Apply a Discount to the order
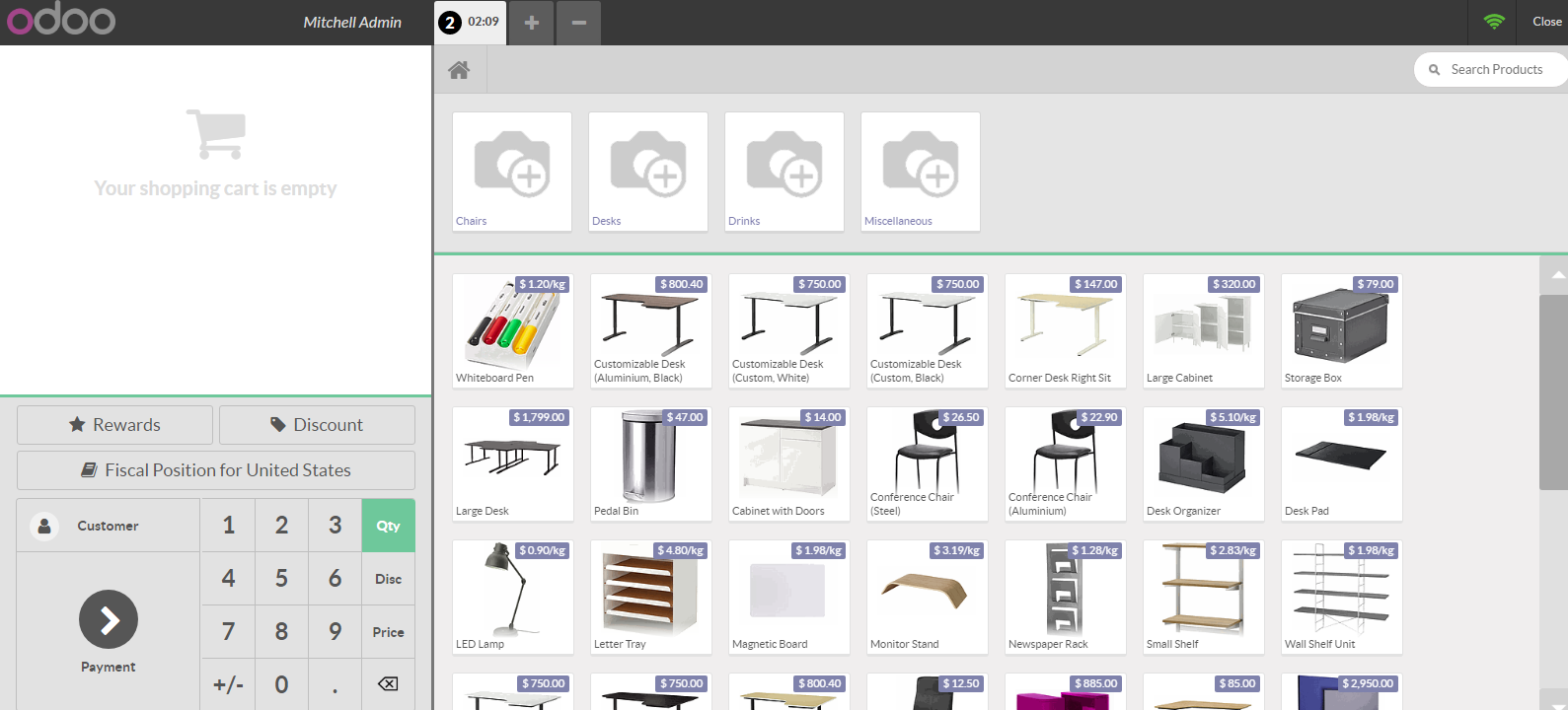The width and height of the screenshot is (1568, 710). coord(317,425)
